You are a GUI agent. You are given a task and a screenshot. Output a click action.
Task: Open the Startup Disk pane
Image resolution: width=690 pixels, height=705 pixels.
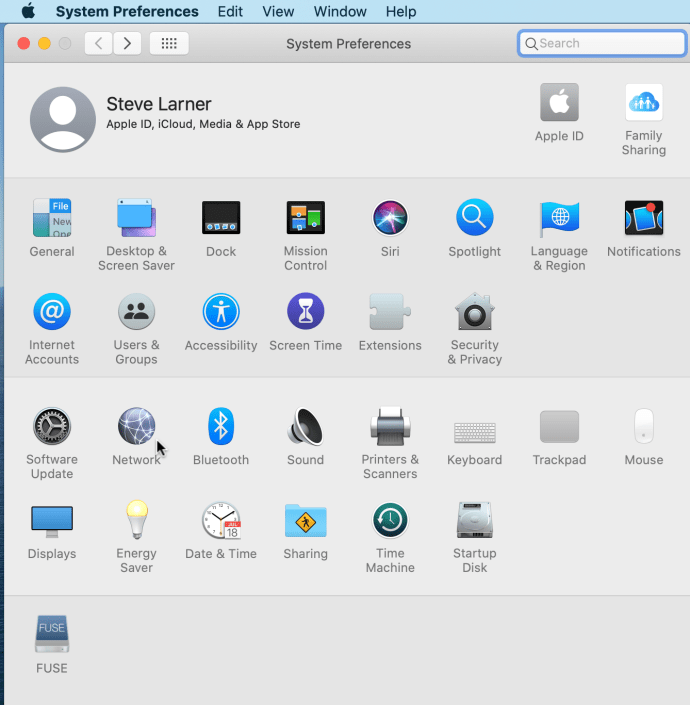coord(474,521)
